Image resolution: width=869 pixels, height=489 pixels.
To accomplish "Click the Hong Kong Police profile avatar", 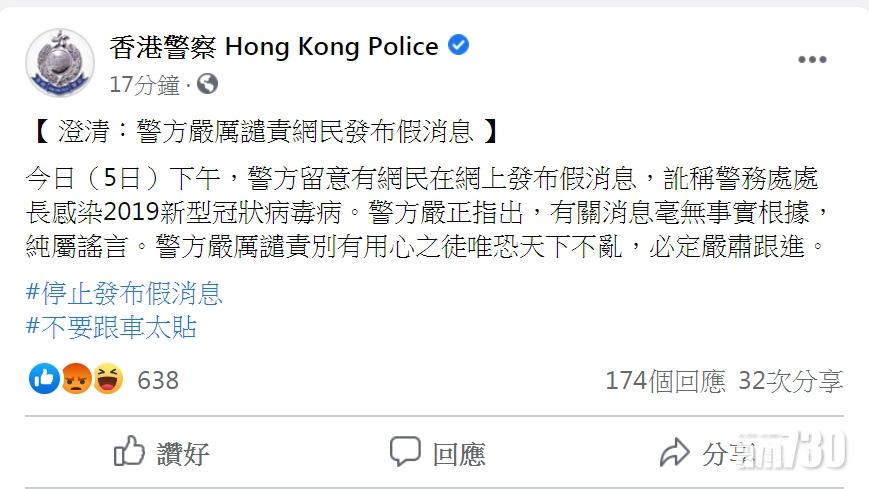I will click(60, 64).
